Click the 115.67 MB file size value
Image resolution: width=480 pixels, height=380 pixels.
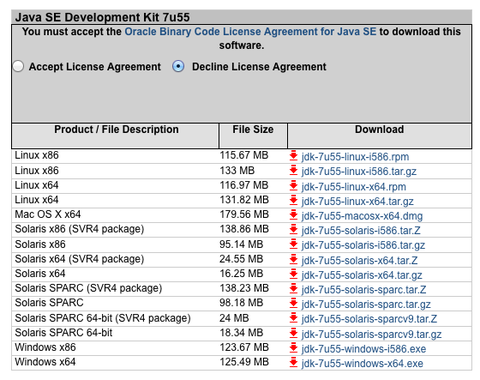244,155
